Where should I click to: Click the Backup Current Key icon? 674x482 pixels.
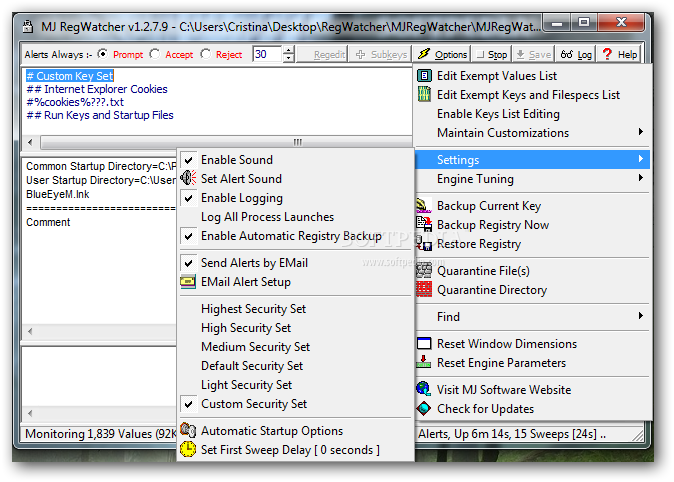tap(424, 206)
